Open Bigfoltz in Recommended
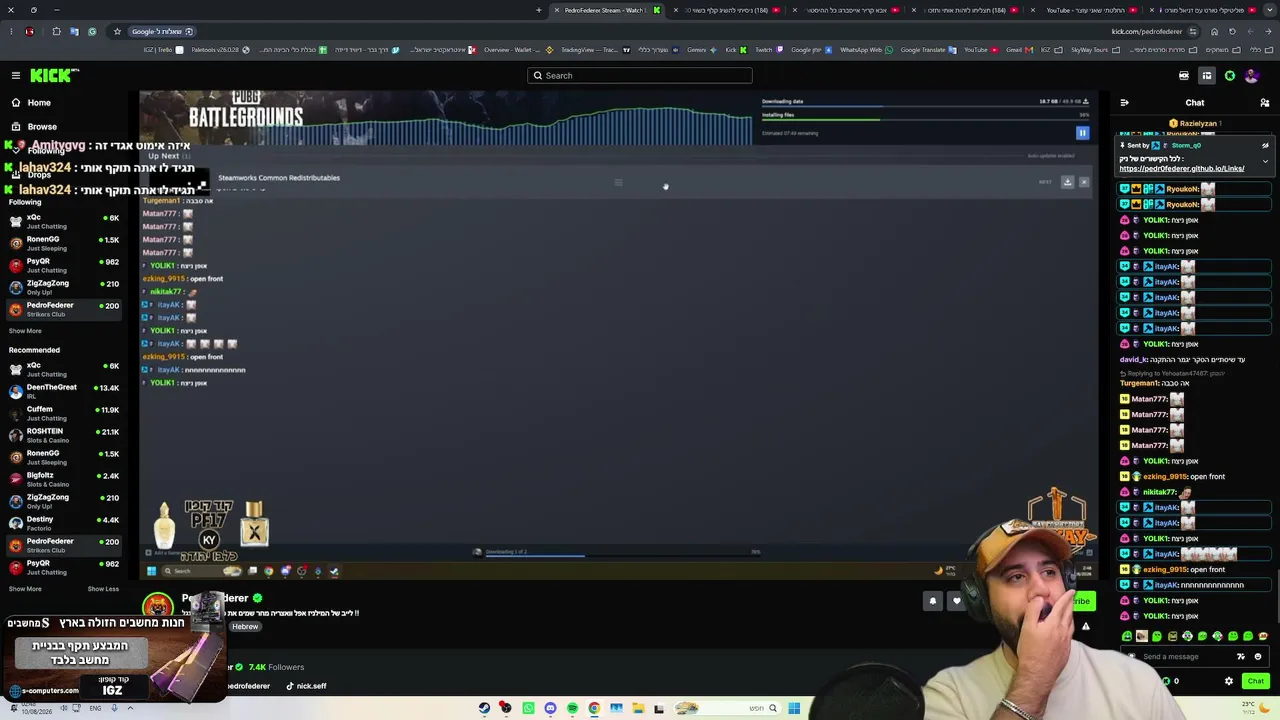 [62, 479]
